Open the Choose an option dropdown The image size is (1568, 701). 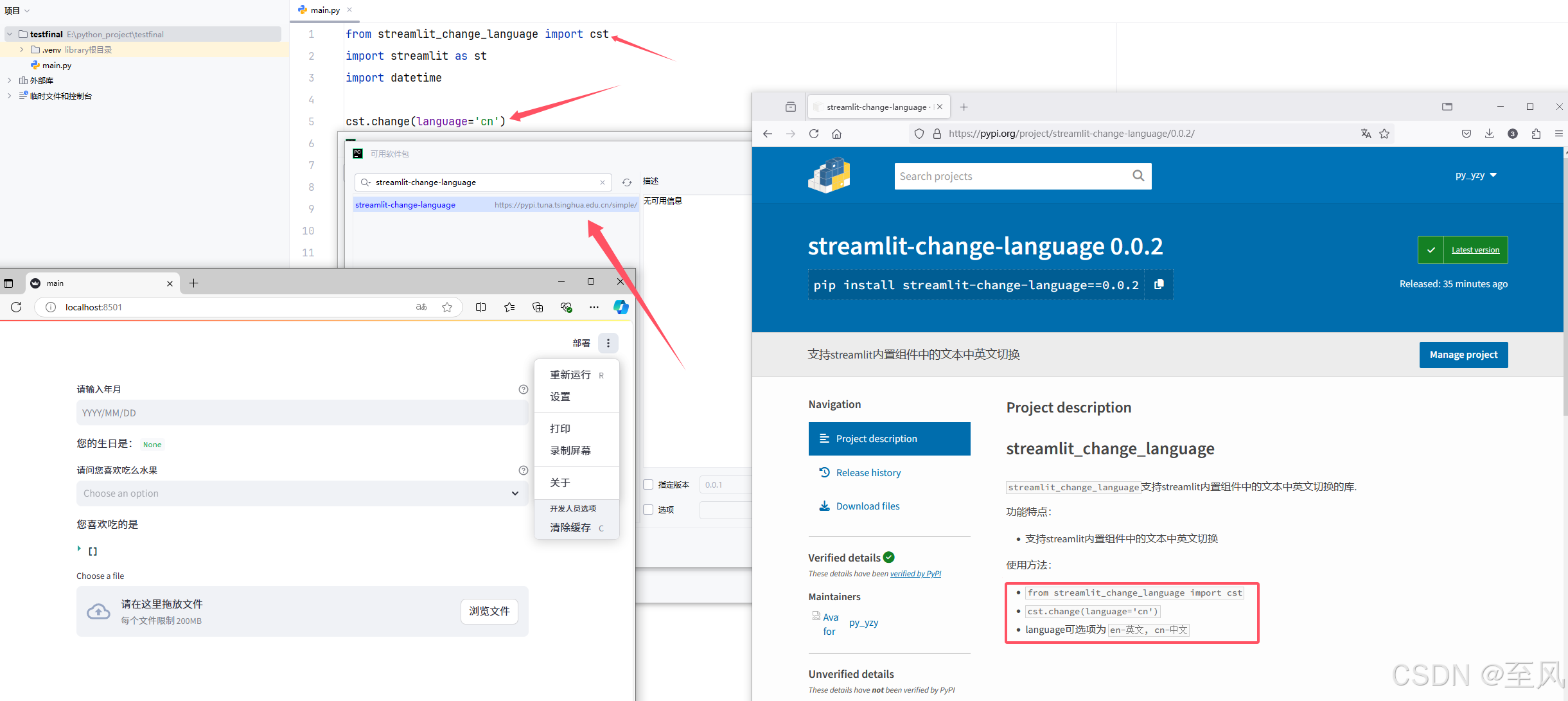coord(302,493)
